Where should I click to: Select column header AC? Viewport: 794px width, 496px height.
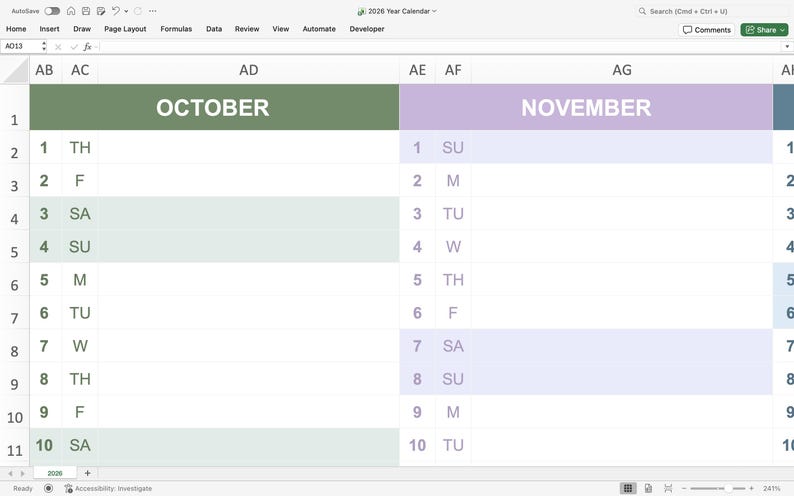tap(80, 70)
